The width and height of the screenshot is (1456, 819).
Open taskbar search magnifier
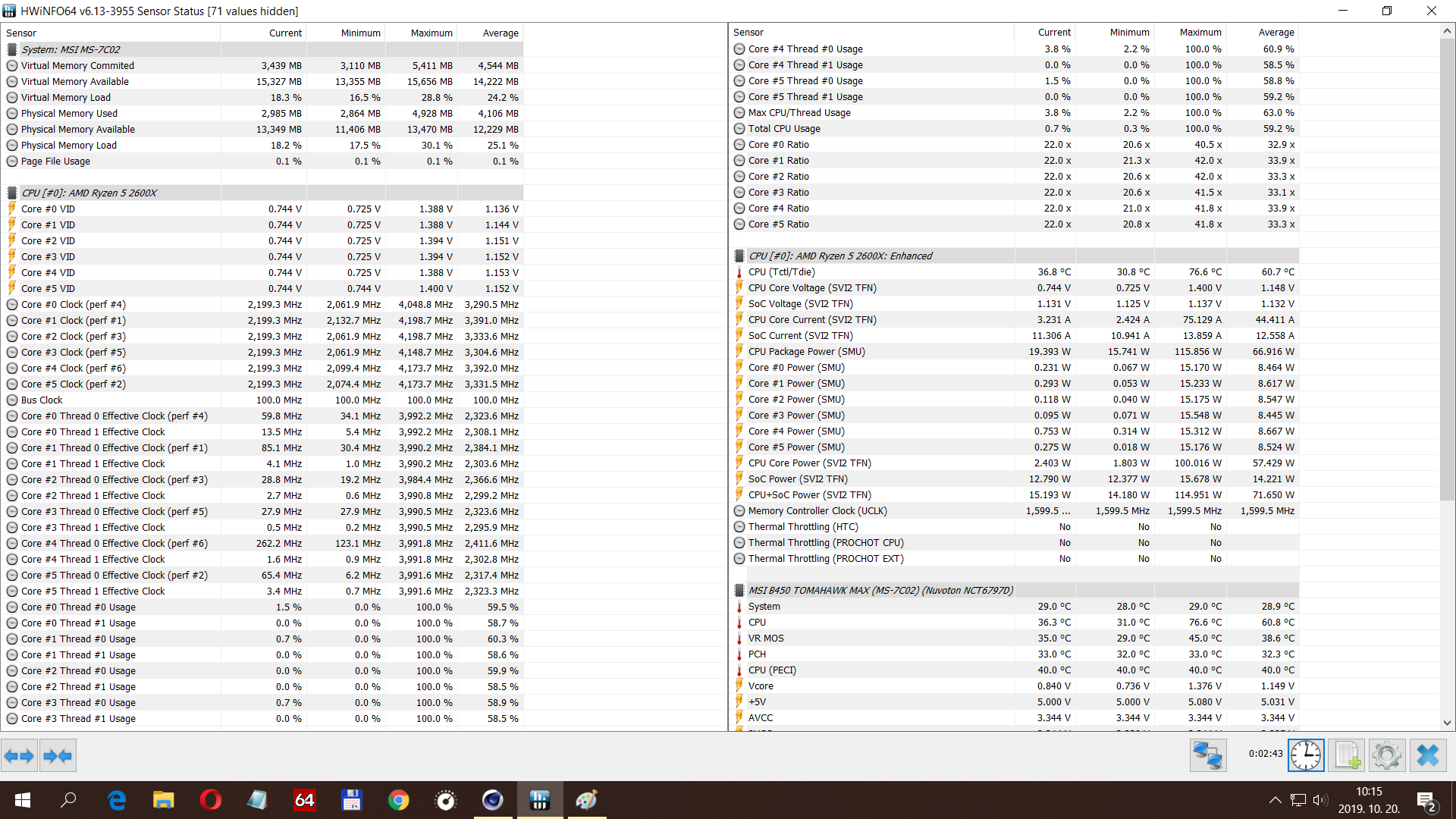coord(68,800)
